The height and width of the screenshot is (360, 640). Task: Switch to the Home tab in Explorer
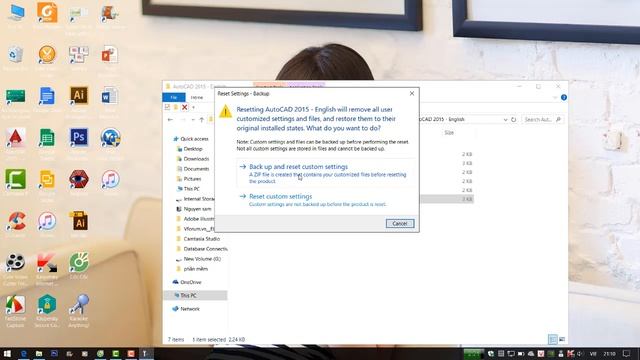coord(197,97)
